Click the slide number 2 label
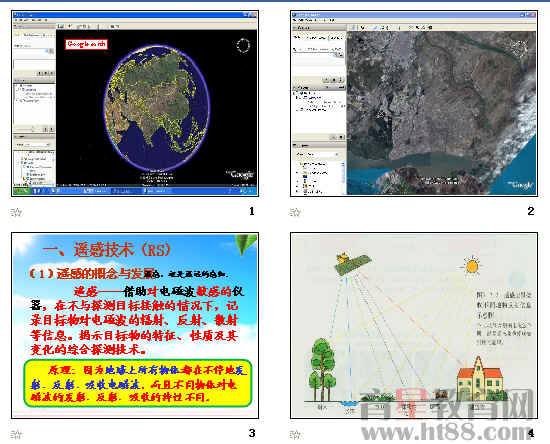Viewport: 550px width, 444px height. point(531,211)
